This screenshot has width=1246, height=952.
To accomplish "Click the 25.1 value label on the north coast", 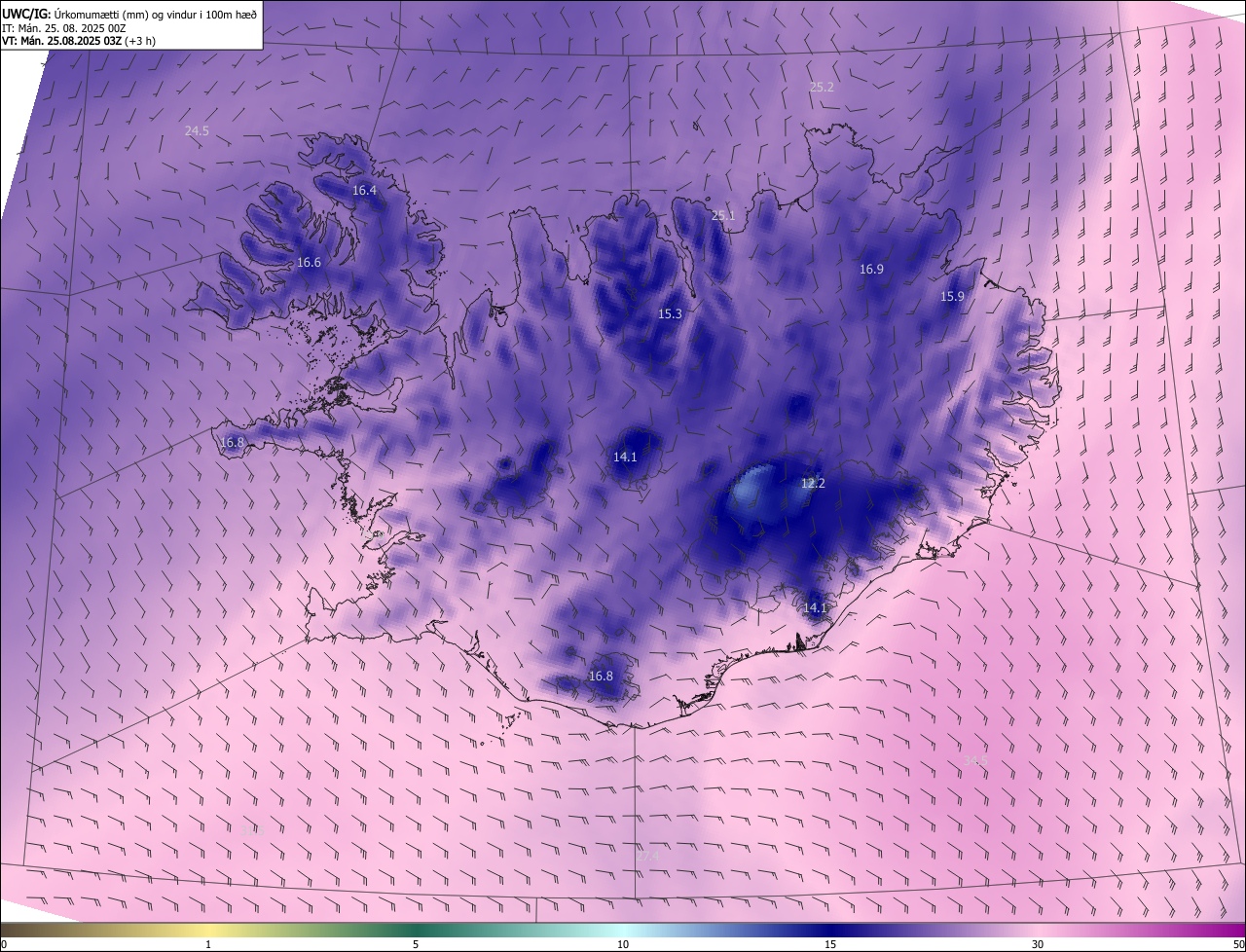I will (x=722, y=215).
